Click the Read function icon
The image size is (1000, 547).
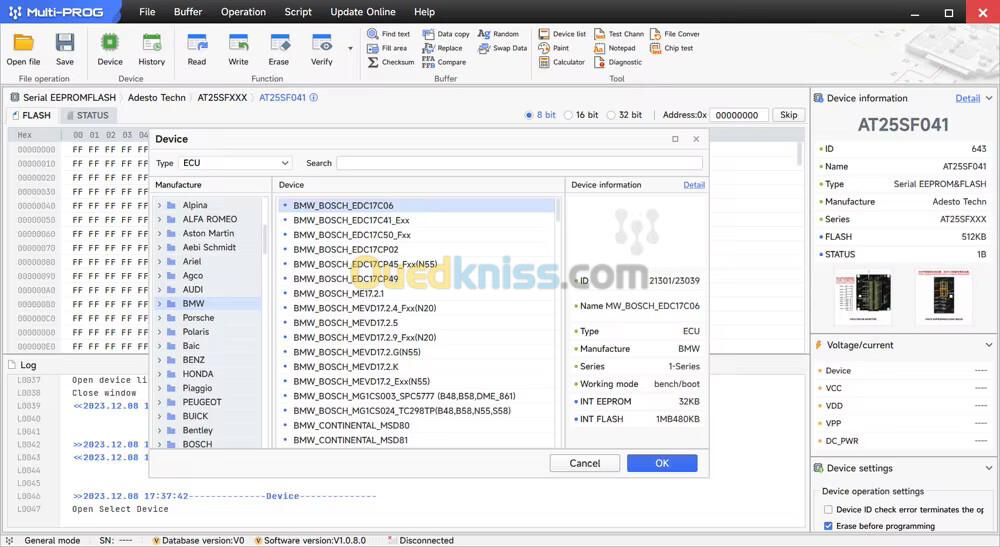pos(197,44)
